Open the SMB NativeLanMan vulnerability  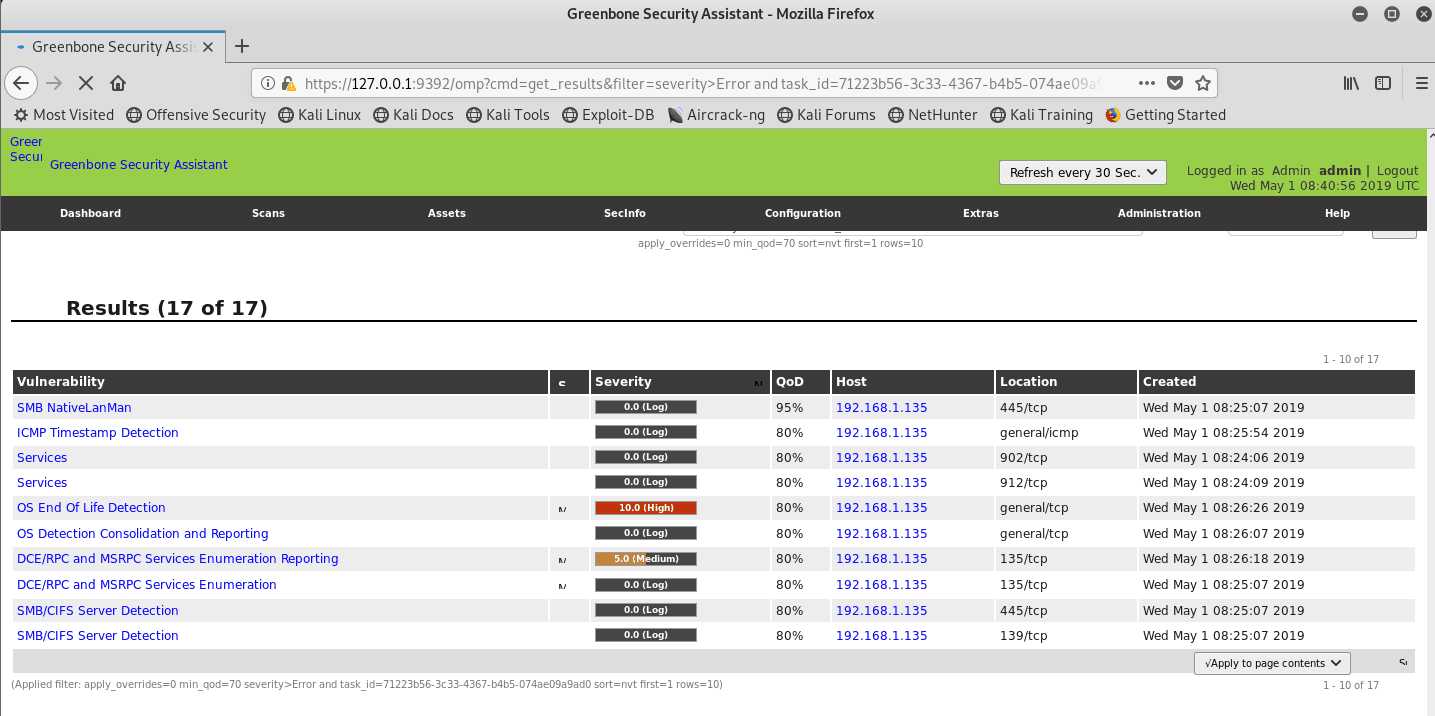coord(74,407)
